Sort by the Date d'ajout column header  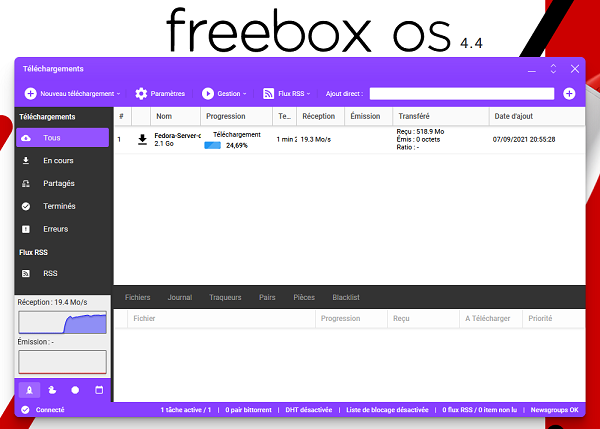coord(537,116)
